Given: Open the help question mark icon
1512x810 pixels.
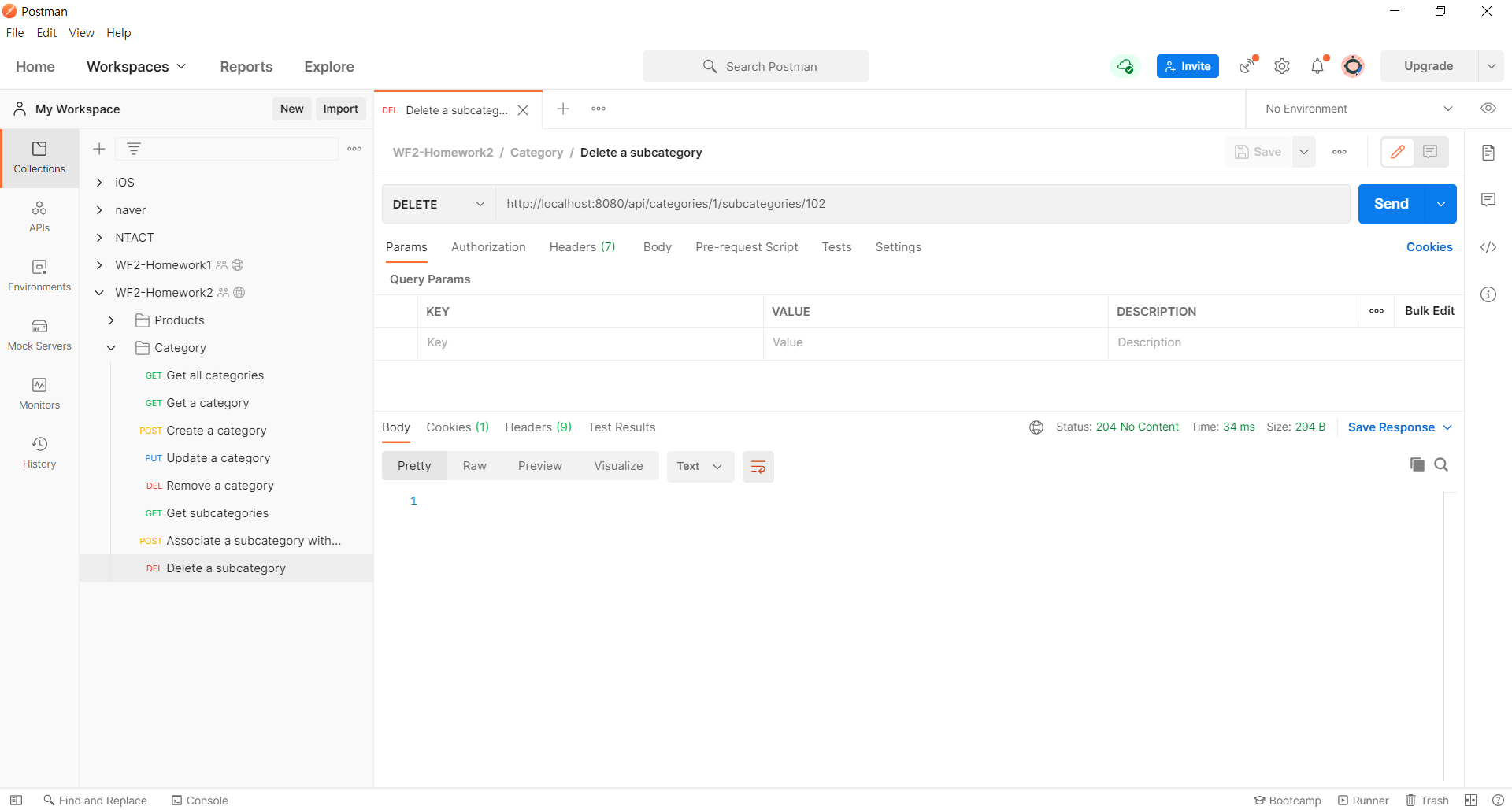Looking at the screenshot, I should coord(1497,801).
